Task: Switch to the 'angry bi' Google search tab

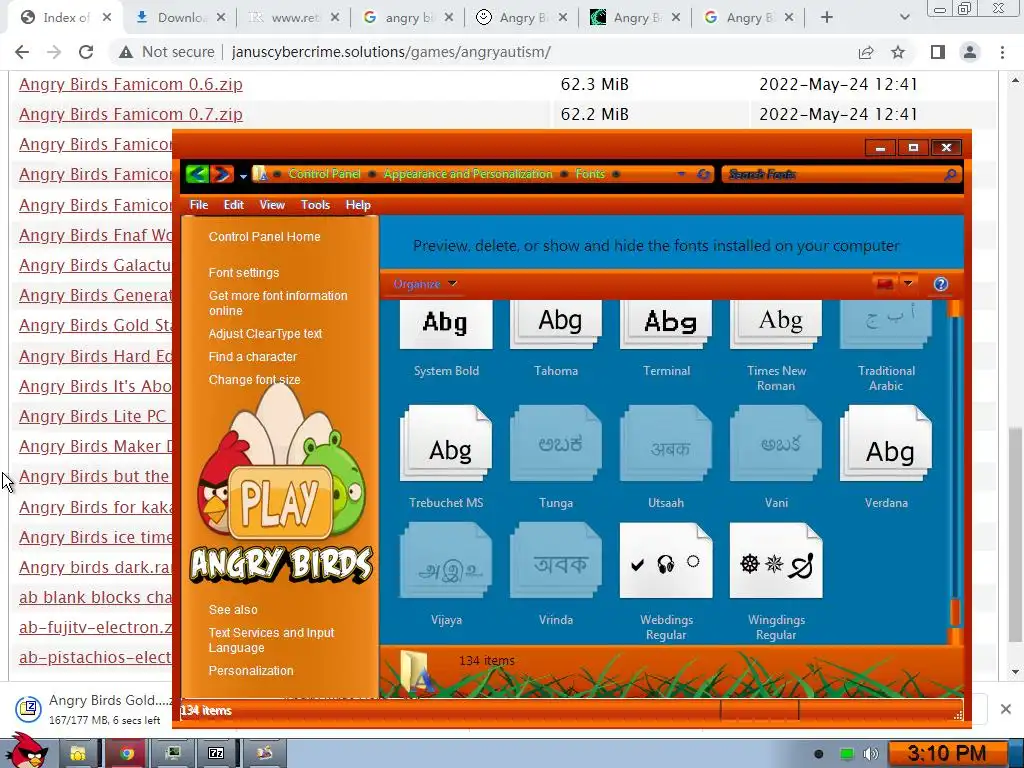Action: click(x=406, y=18)
